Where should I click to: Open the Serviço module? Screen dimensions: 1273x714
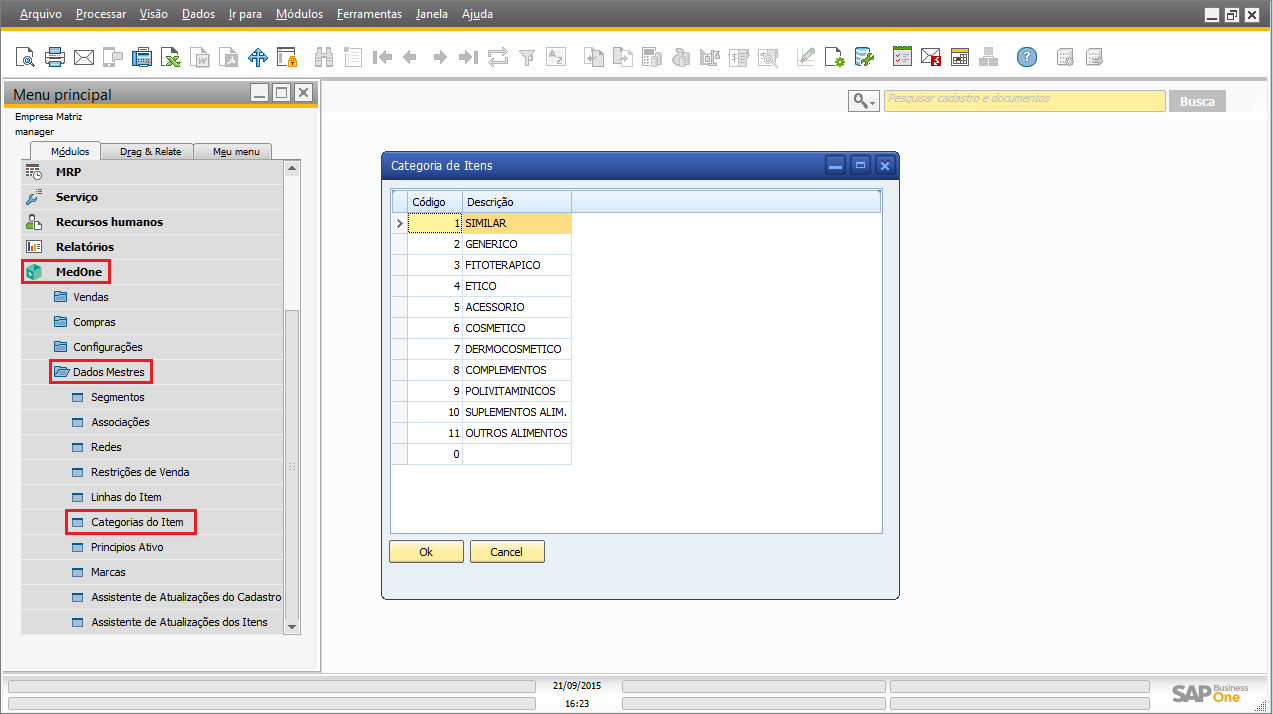(x=153, y=197)
